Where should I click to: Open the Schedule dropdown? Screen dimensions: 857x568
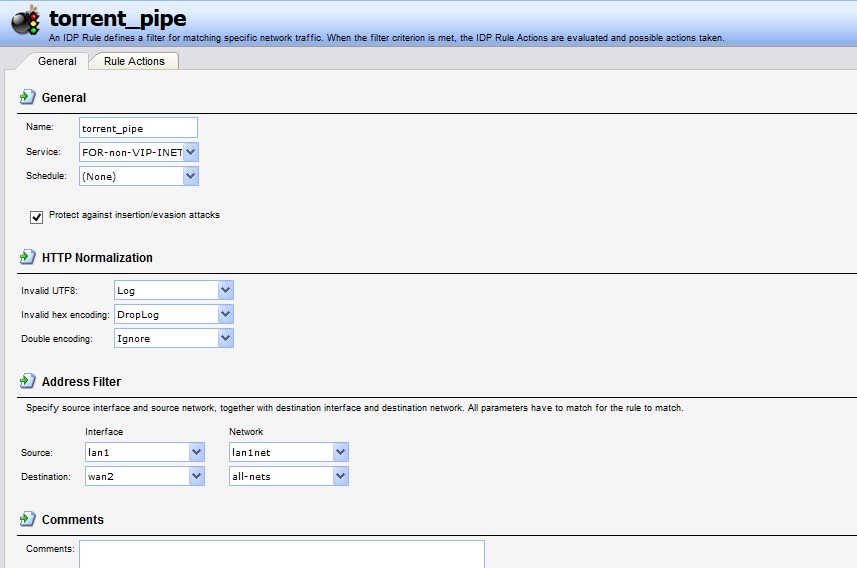191,176
